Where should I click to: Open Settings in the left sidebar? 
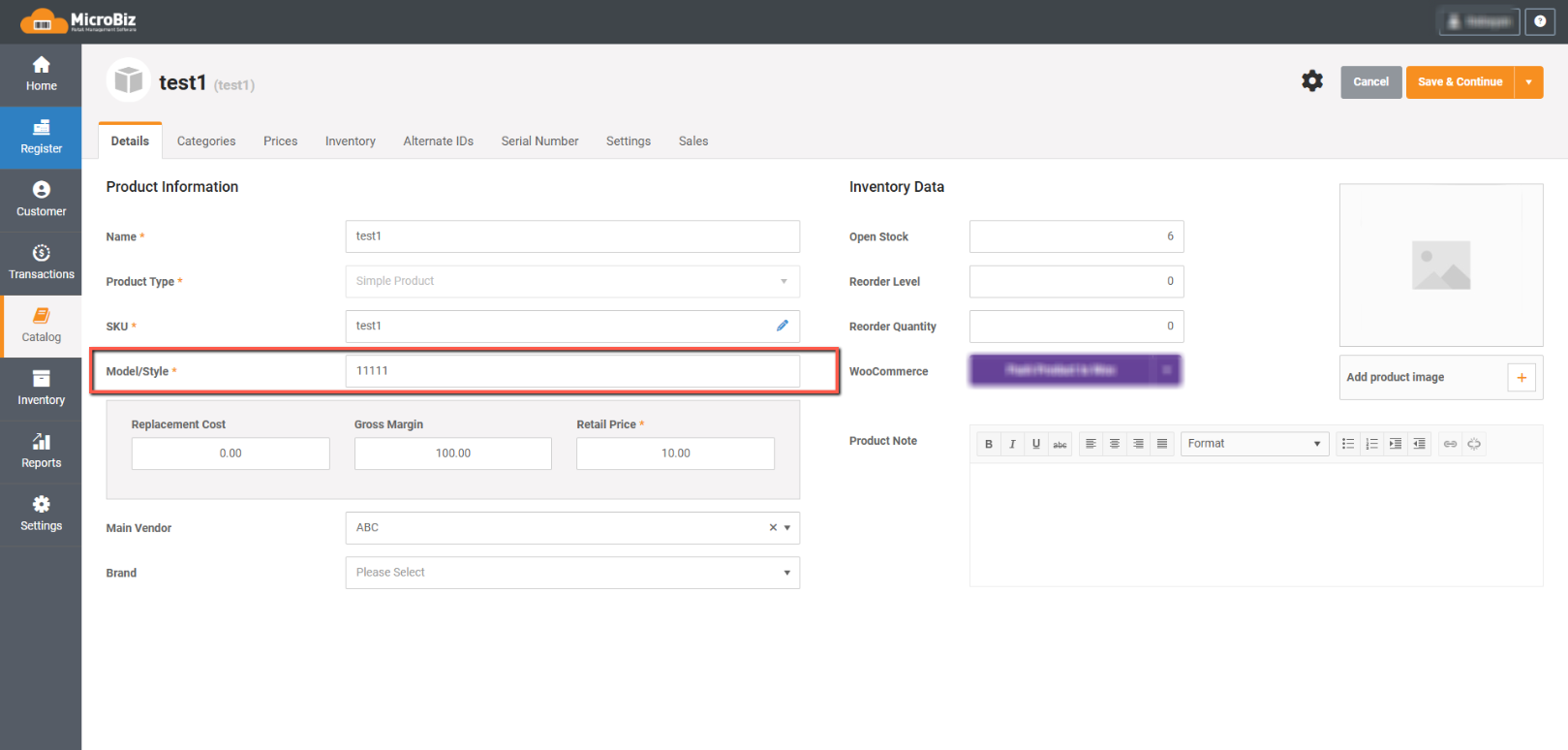tap(41, 516)
